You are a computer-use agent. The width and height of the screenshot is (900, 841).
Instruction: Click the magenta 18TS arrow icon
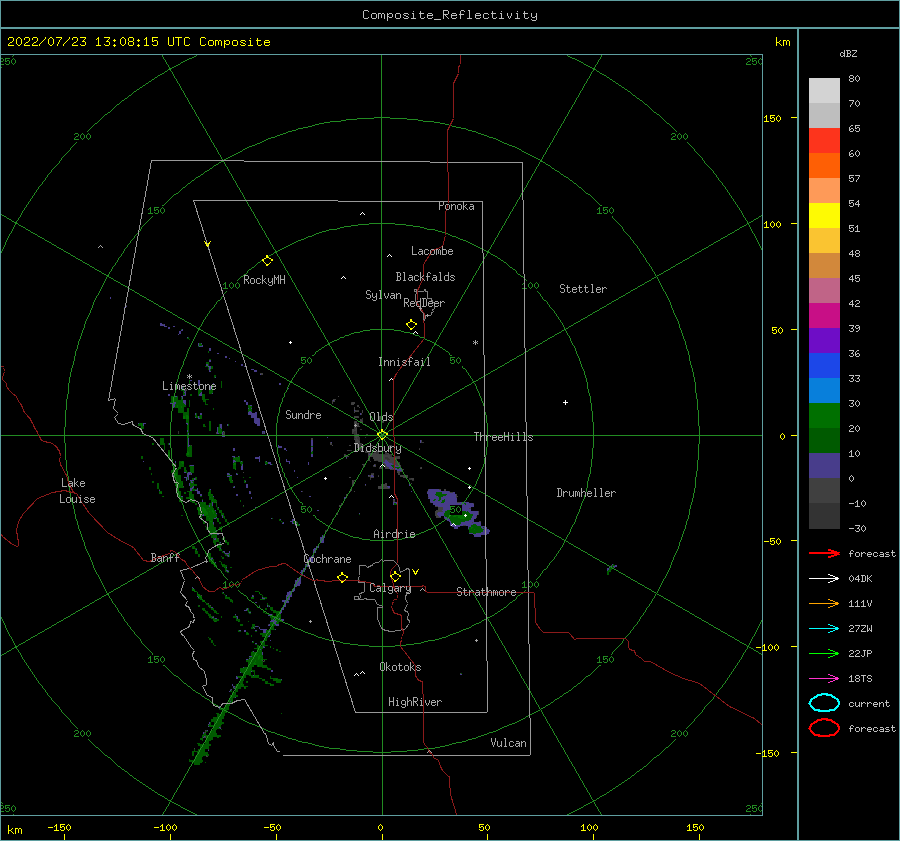pyautogui.click(x=824, y=679)
